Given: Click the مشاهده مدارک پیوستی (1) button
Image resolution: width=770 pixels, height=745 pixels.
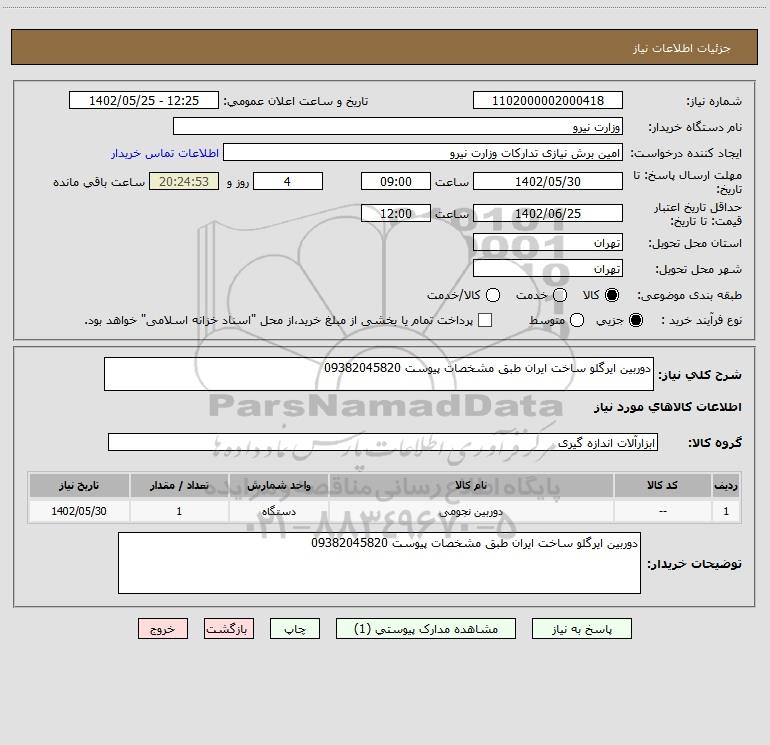Looking at the screenshot, I should [x=426, y=629].
